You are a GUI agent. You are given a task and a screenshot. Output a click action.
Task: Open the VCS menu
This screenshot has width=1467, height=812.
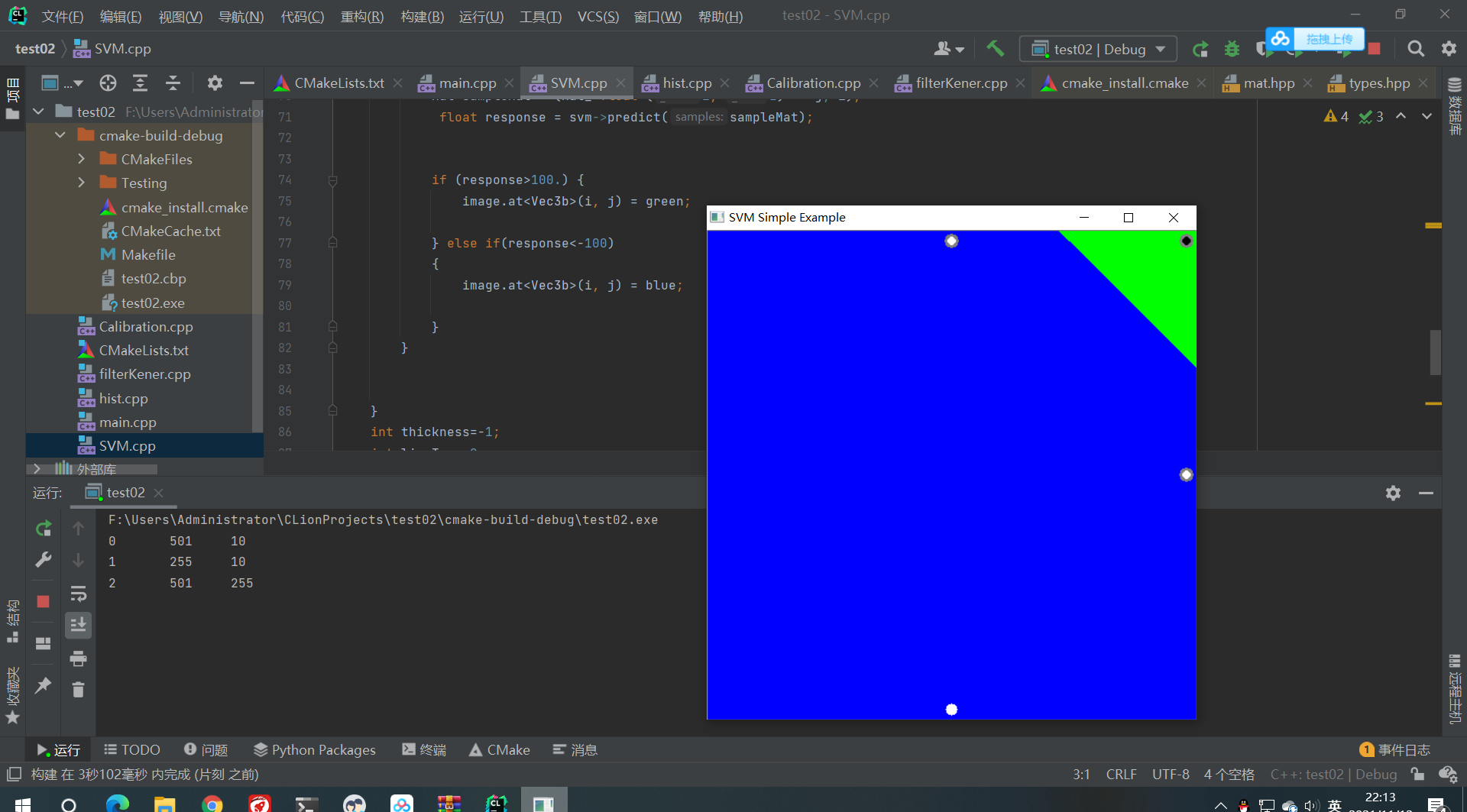click(598, 16)
